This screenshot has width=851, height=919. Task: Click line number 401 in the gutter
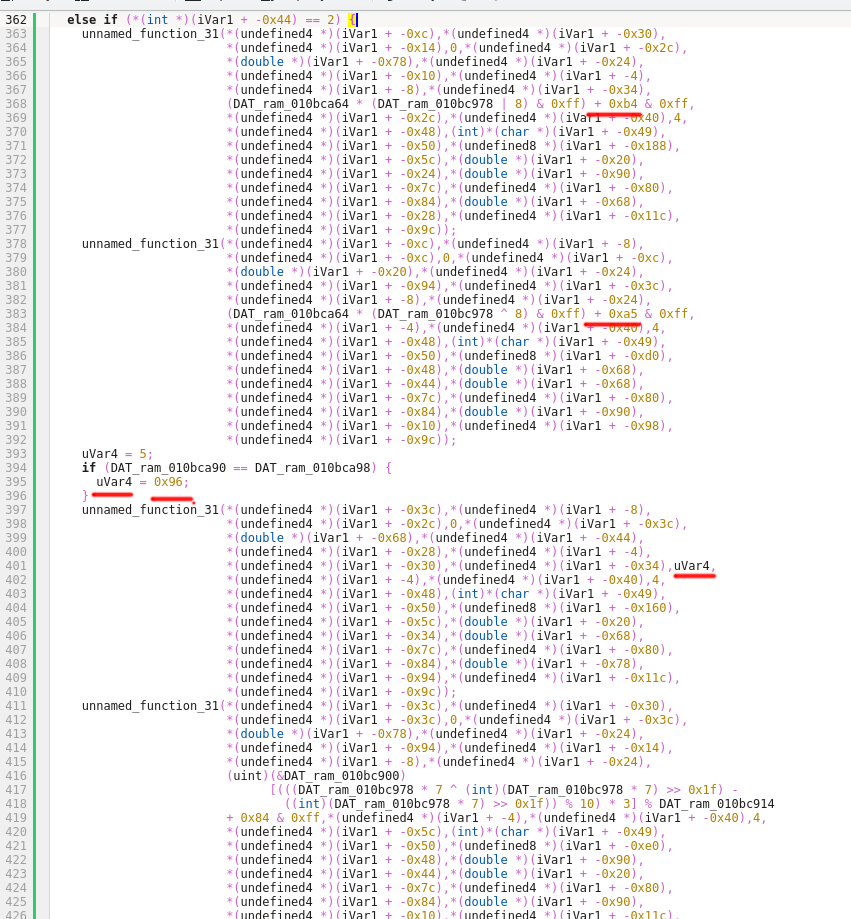pyautogui.click(x=16, y=566)
